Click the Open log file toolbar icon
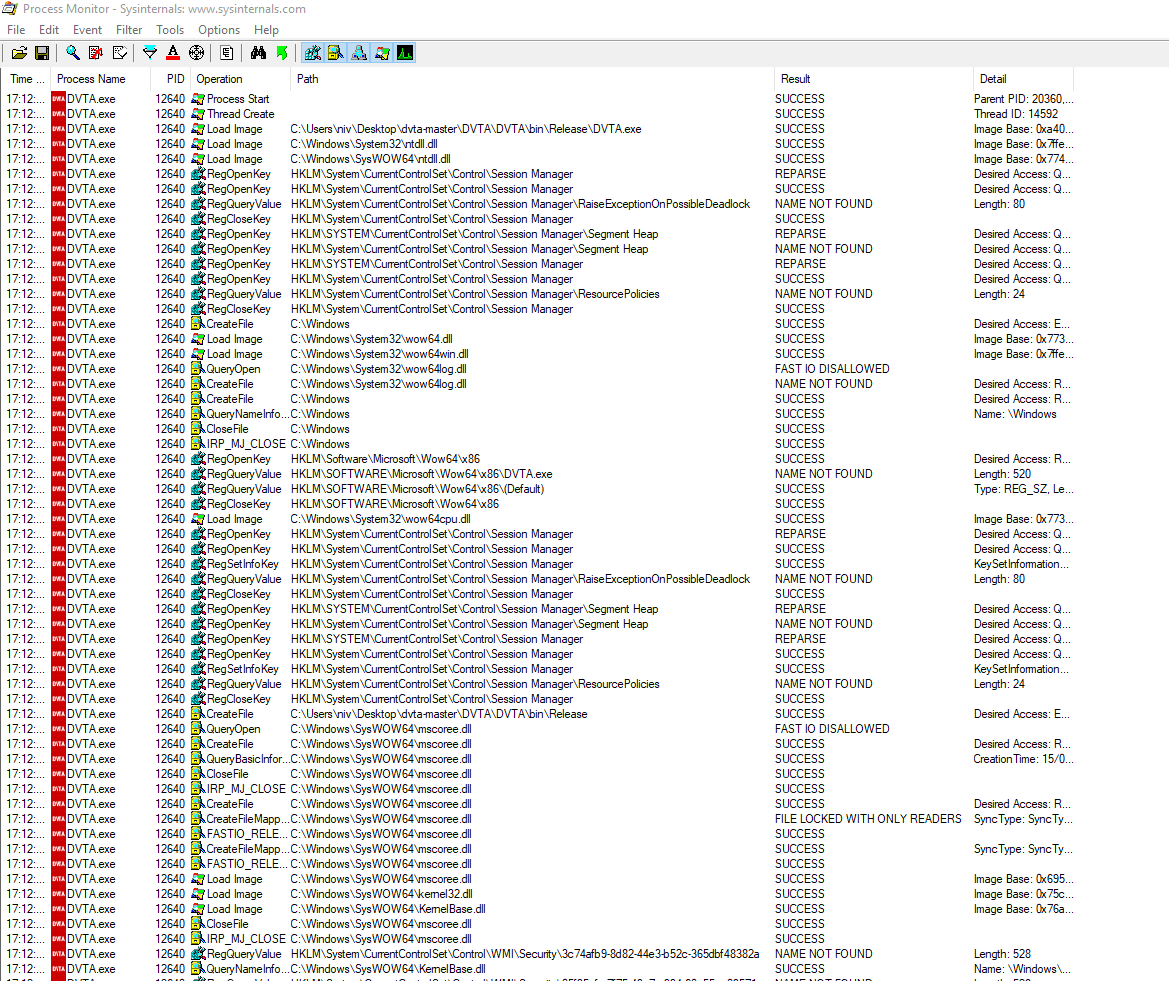Screen dimensions: 1169x981 (19, 53)
